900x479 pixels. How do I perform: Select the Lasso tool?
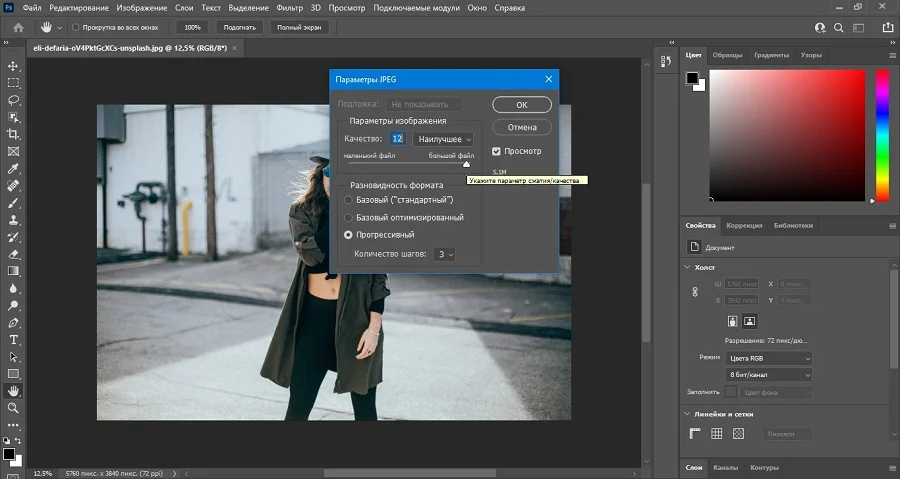click(13, 100)
